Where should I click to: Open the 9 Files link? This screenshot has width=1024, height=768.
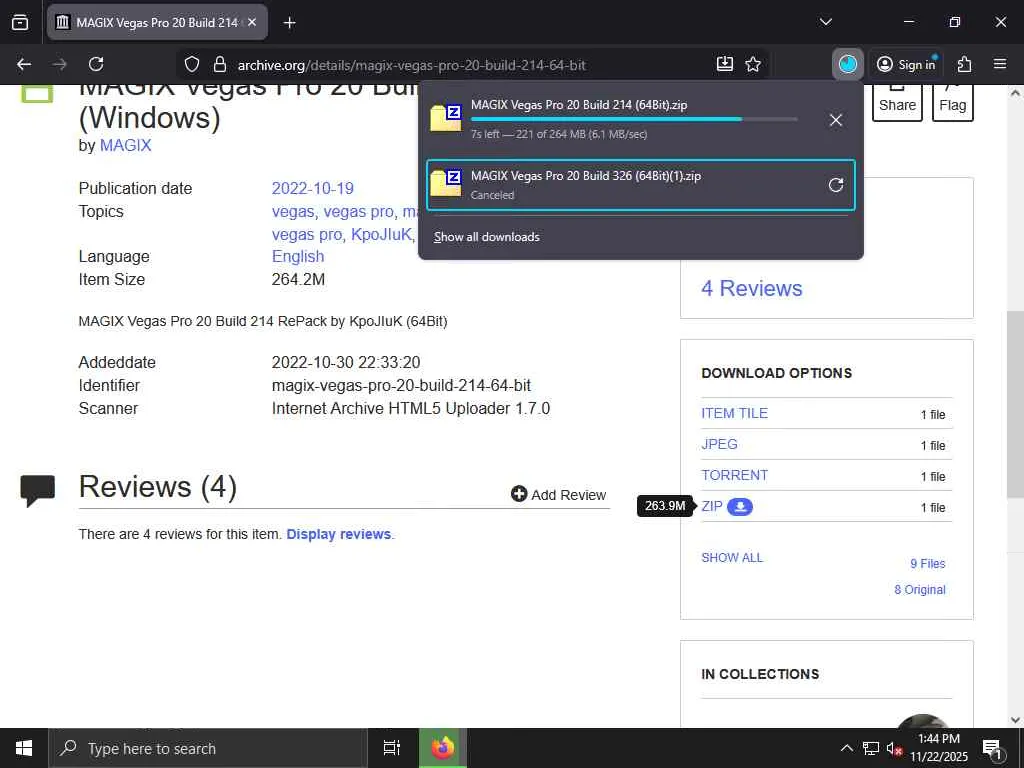[x=927, y=564]
